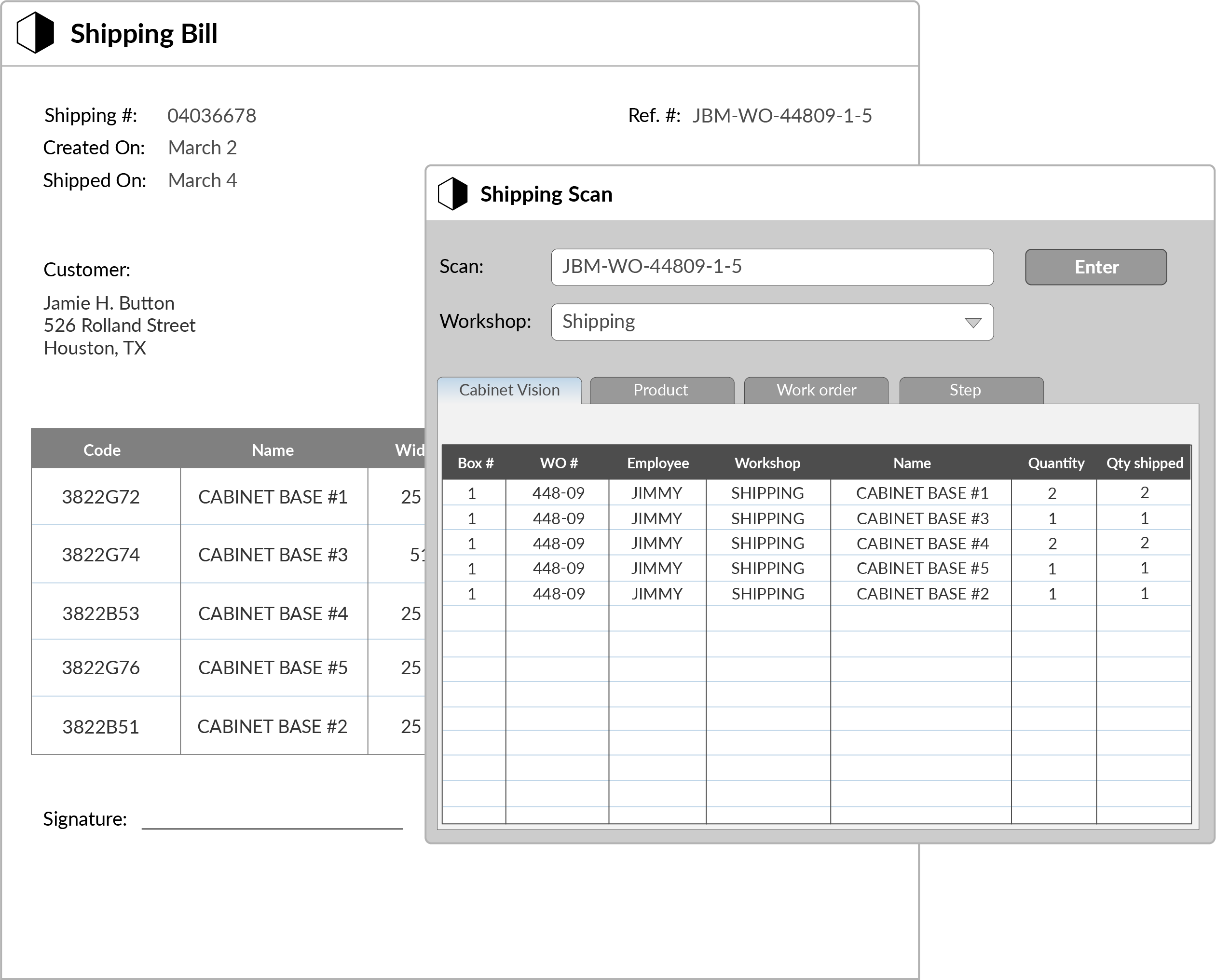Click shipping number 04036678
The image size is (1216, 980).
pyautogui.click(x=212, y=116)
